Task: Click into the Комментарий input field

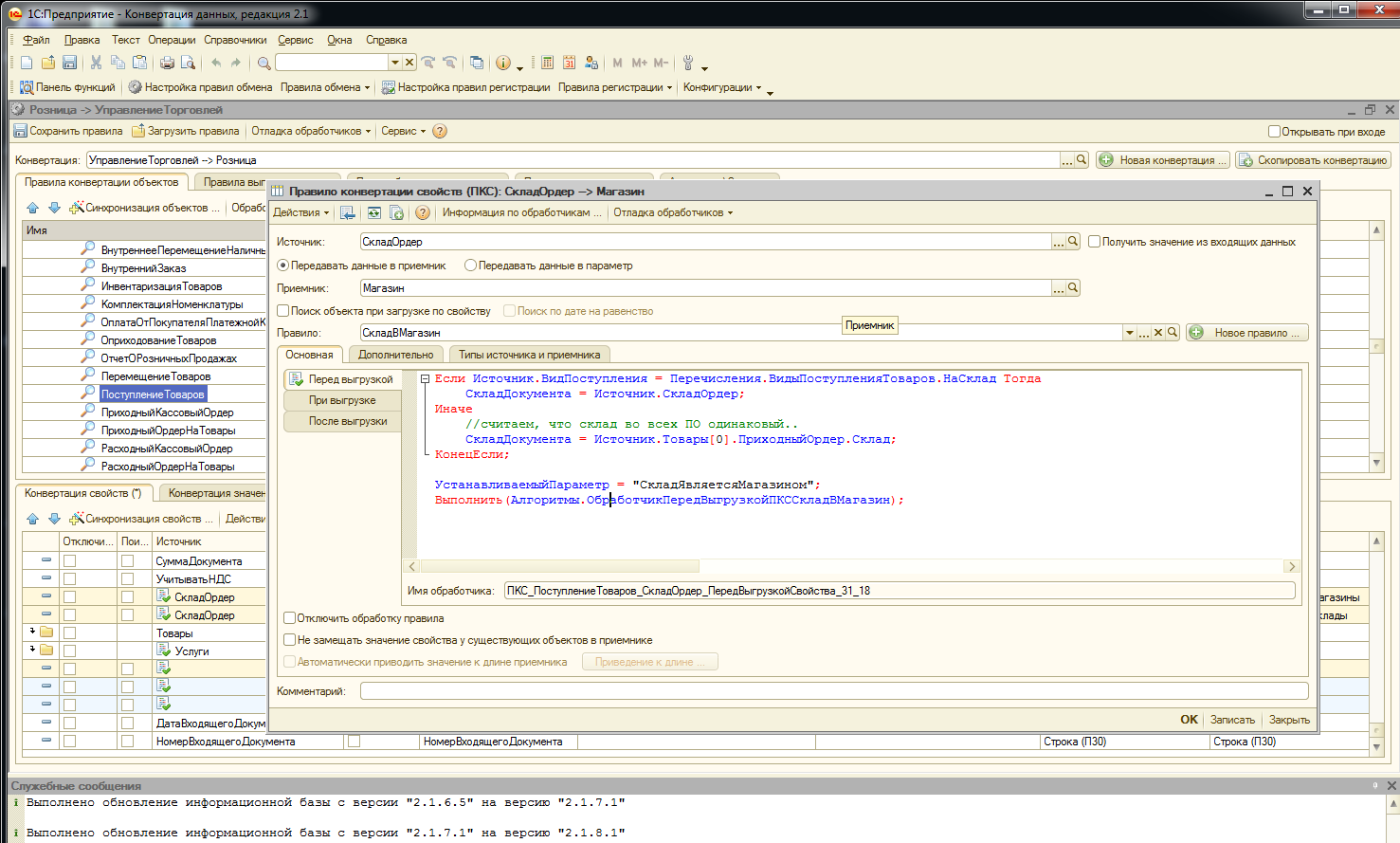Action: coord(833,691)
